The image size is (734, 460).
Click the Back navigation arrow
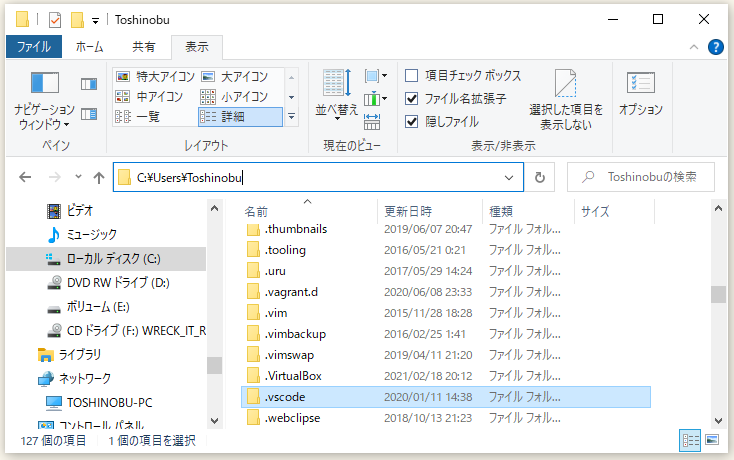click(x=25, y=177)
